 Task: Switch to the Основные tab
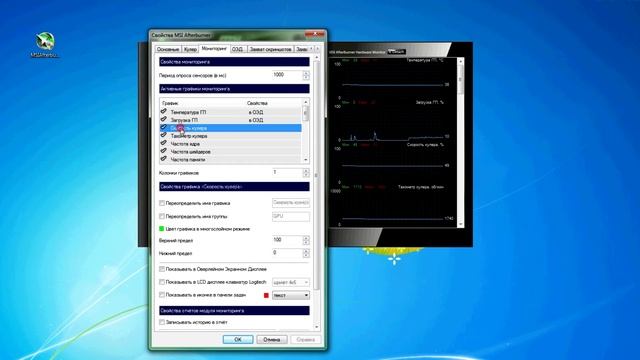[x=168, y=49]
